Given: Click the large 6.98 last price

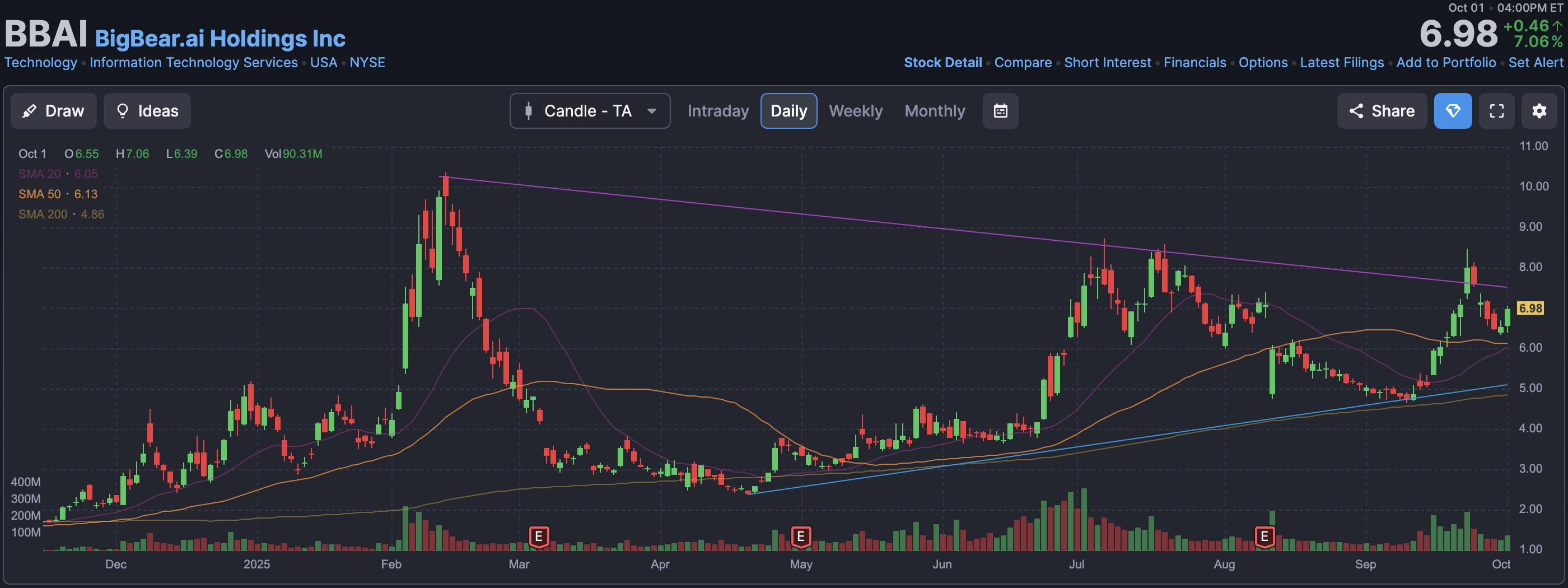Looking at the screenshot, I should click(x=1458, y=34).
